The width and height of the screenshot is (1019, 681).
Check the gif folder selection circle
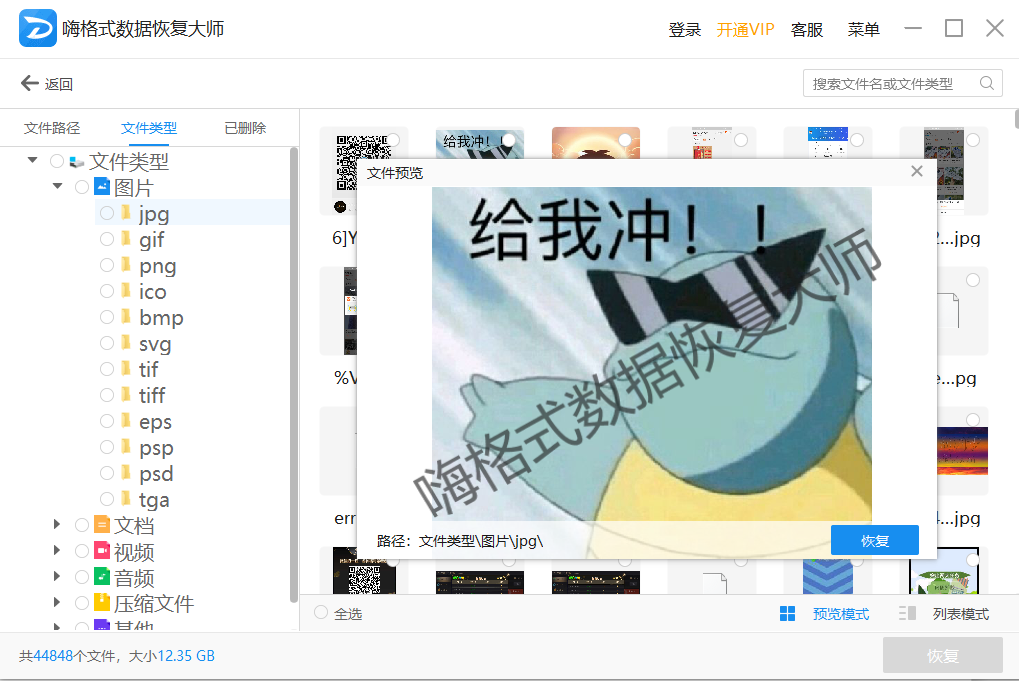[x=107, y=239]
